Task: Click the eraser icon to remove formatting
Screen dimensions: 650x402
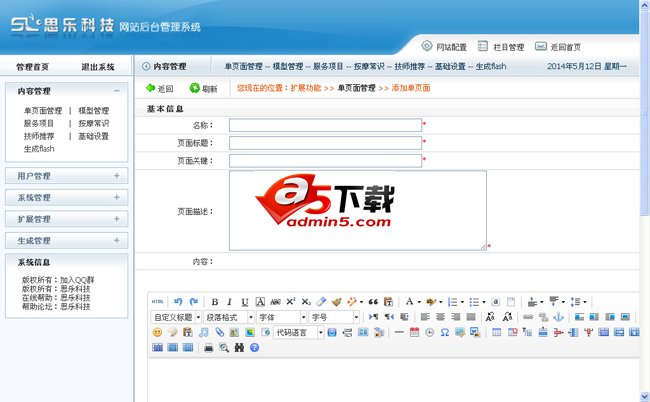Action: coord(321,302)
